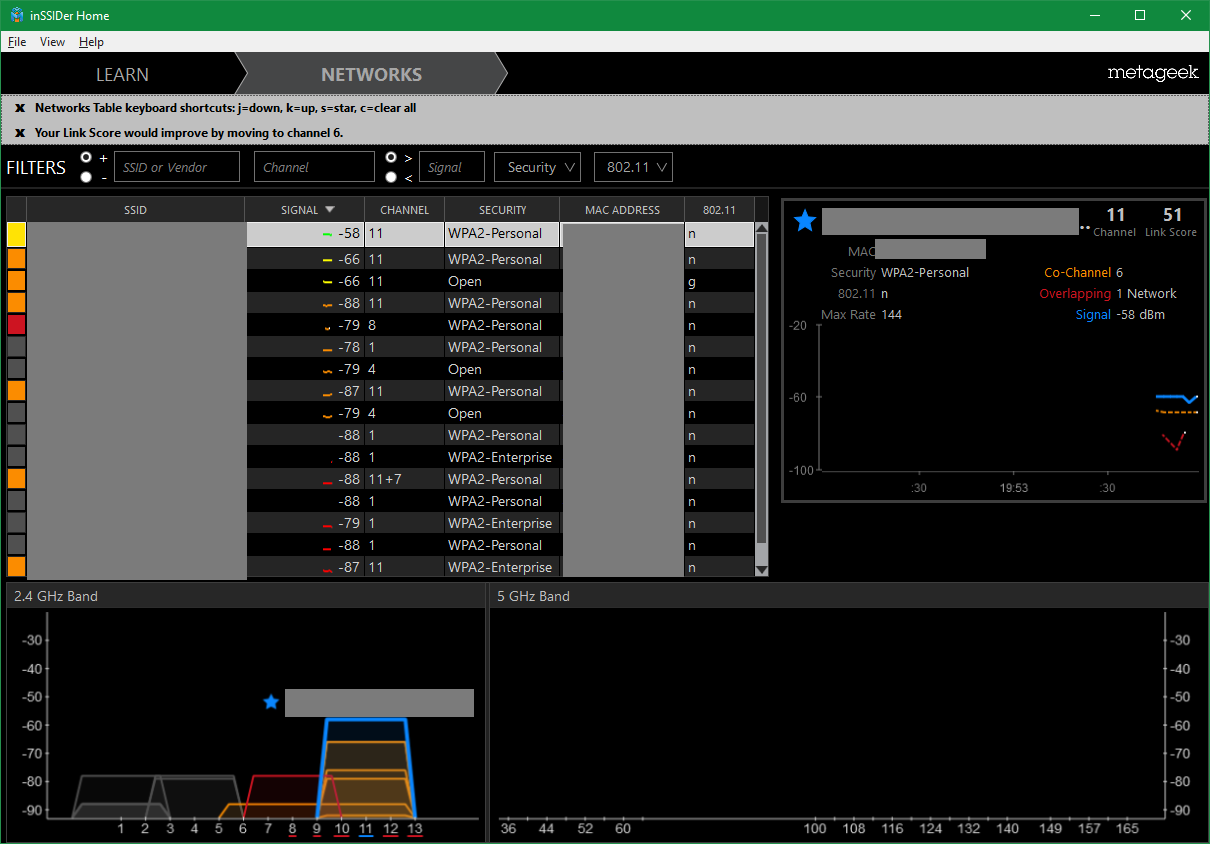Viewport: 1210px width, 844px height.
Task: Click the networks table scrollbar thumb
Action: (762, 389)
